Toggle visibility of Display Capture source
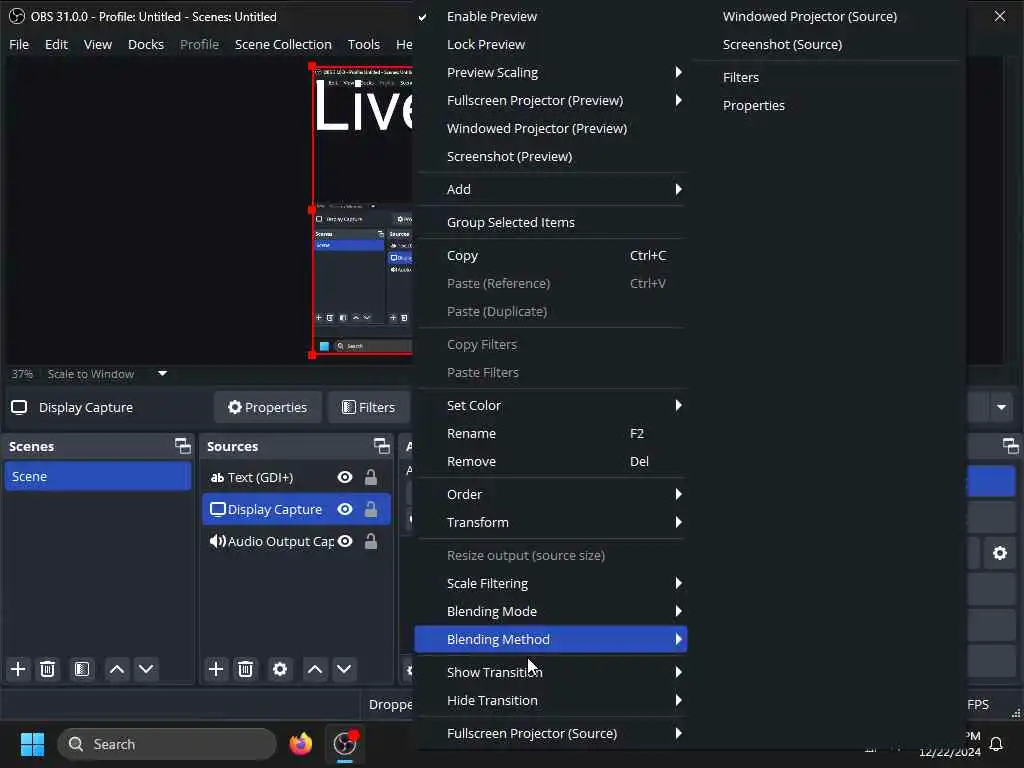The height and width of the screenshot is (768, 1024). click(x=345, y=509)
